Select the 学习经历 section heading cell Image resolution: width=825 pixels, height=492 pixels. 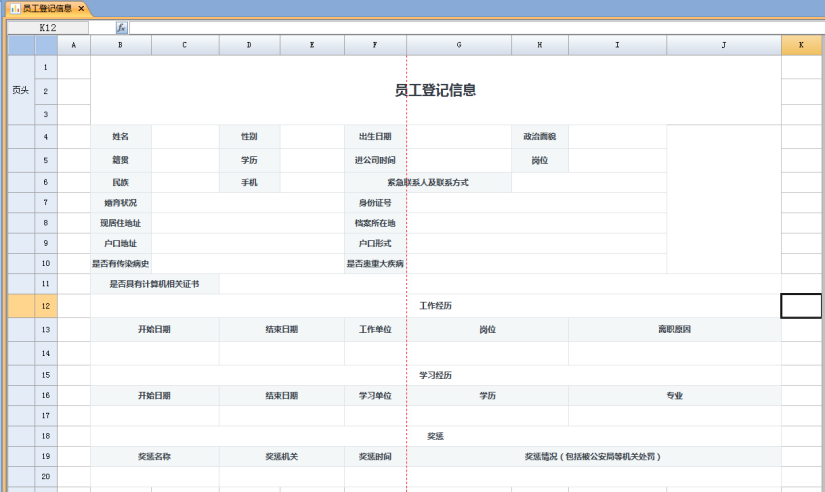pyautogui.click(x=435, y=375)
